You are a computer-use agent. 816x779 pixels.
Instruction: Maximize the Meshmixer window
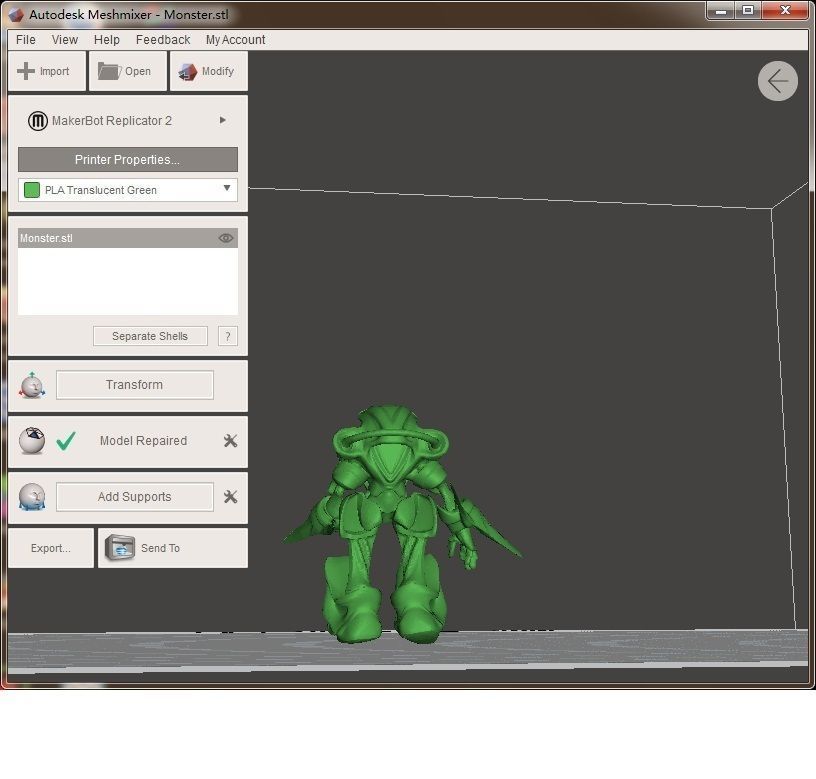click(x=748, y=10)
